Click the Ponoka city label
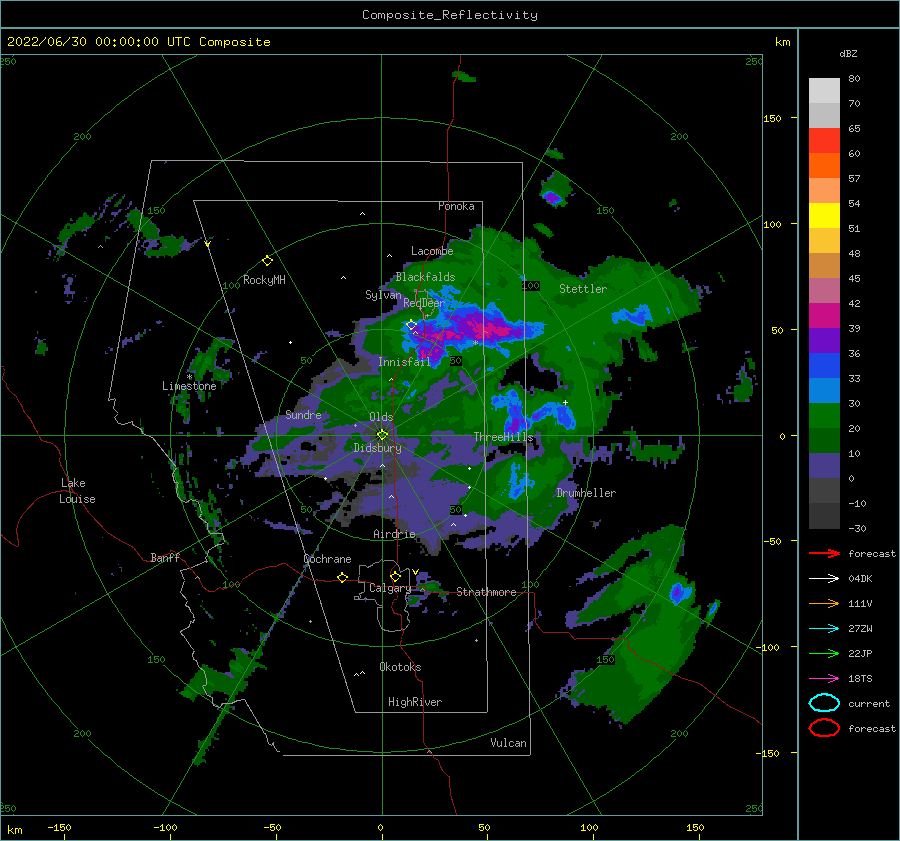Screen dimensions: 900x841 (x=456, y=206)
